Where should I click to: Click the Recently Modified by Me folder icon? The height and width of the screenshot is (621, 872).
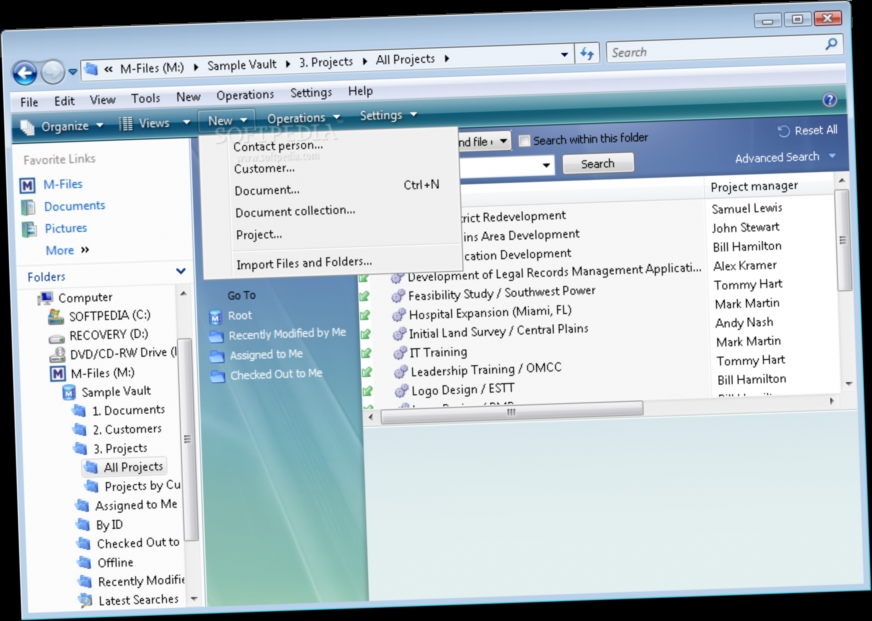tap(216, 336)
